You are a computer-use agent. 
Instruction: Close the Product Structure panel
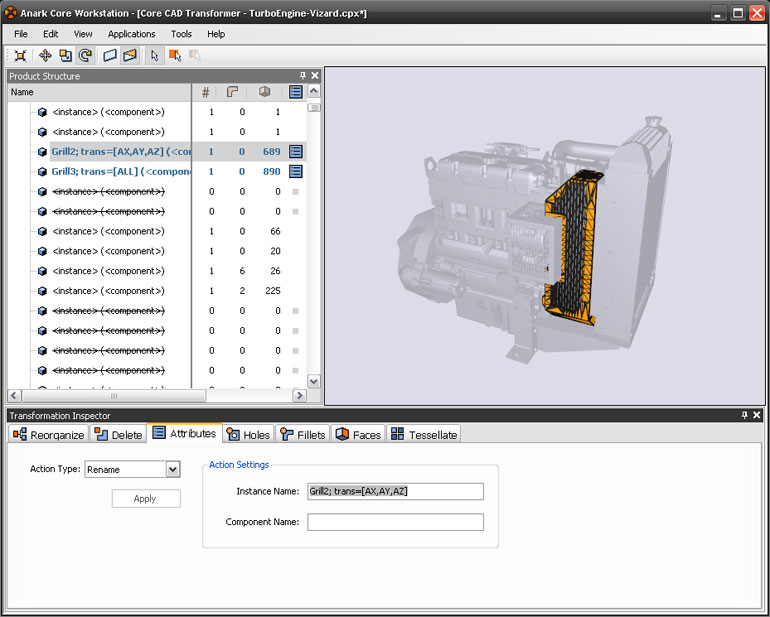pyautogui.click(x=315, y=76)
